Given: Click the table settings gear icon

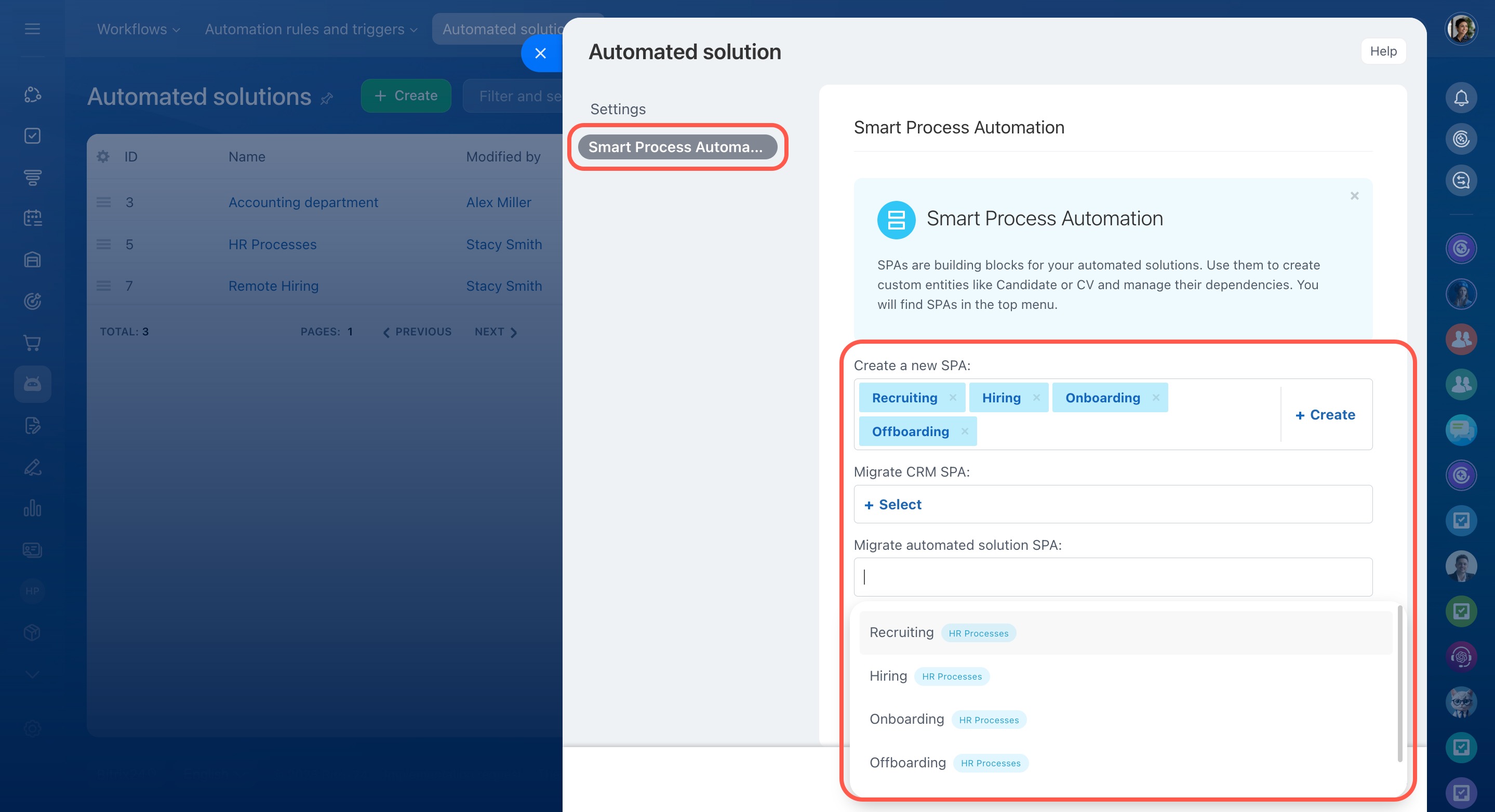Looking at the screenshot, I should [103, 157].
